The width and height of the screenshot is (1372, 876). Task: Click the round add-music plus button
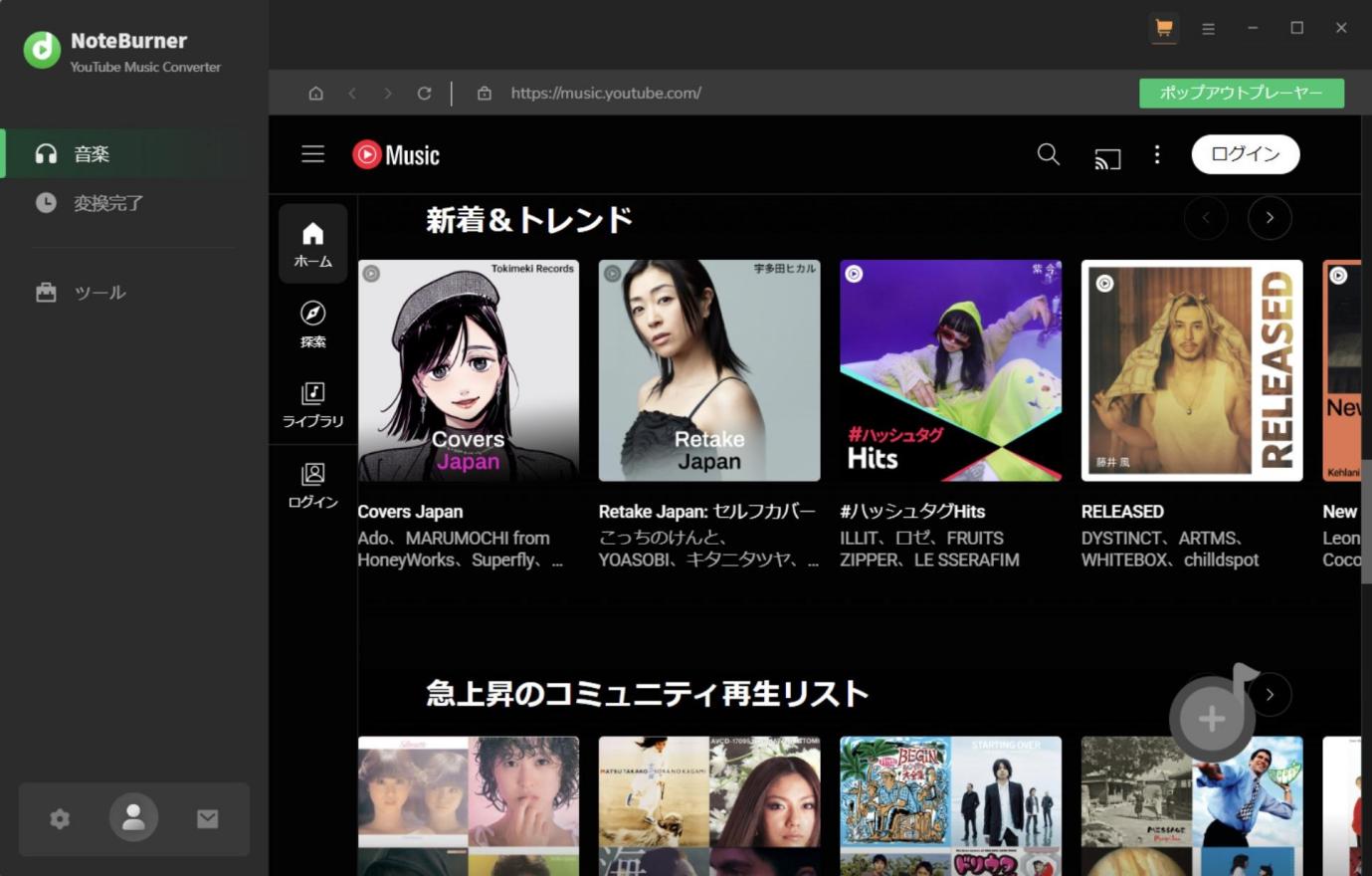point(1211,719)
